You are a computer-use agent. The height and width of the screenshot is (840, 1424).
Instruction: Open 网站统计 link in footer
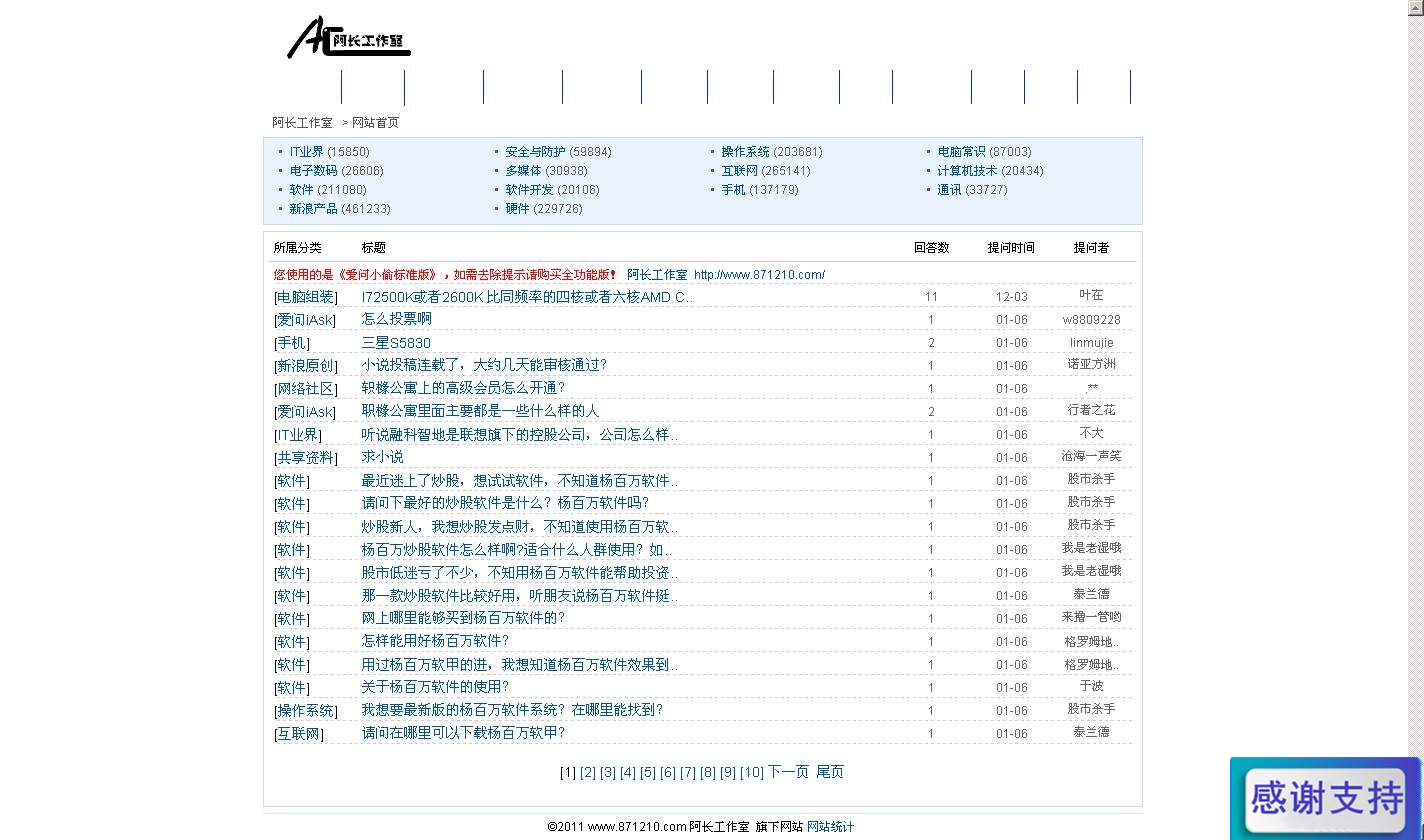click(x=831, y=827)
